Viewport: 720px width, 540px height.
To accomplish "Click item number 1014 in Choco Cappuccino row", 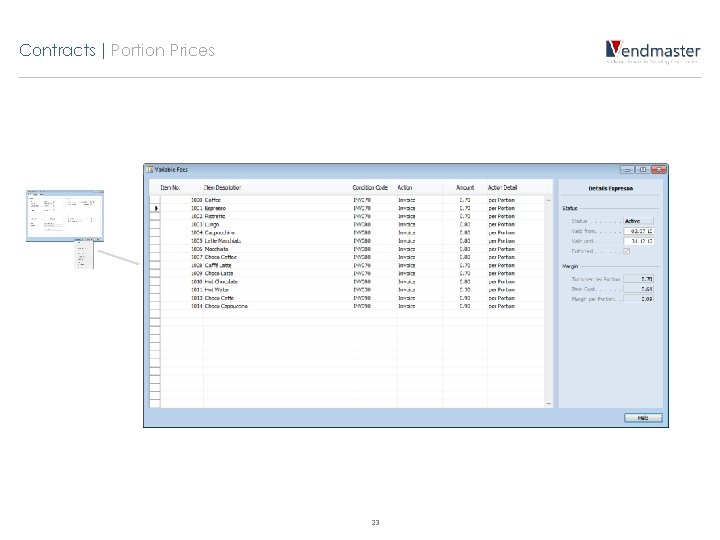I will click(x=197, y=306).
